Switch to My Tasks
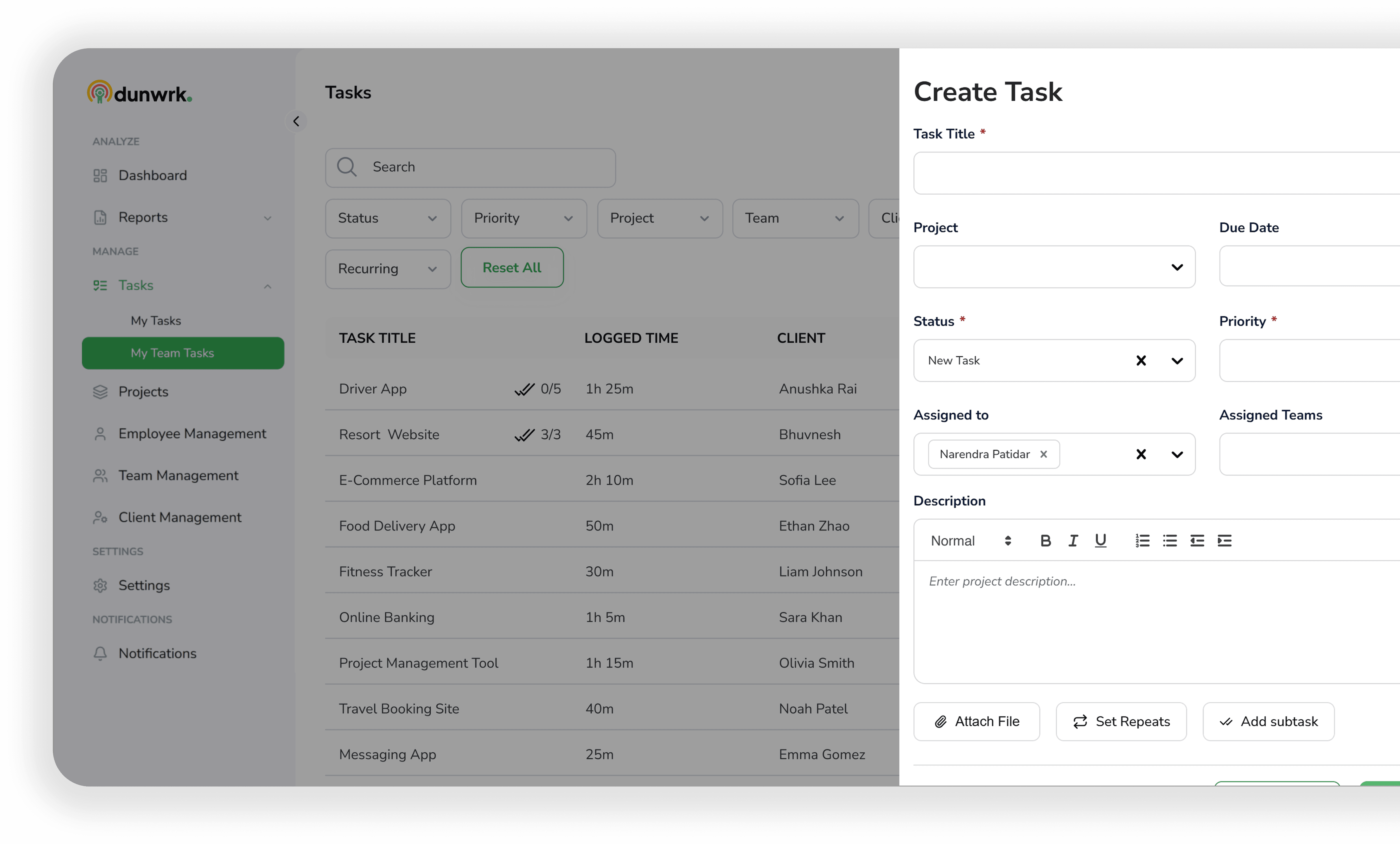 click(x=156, y=320)
